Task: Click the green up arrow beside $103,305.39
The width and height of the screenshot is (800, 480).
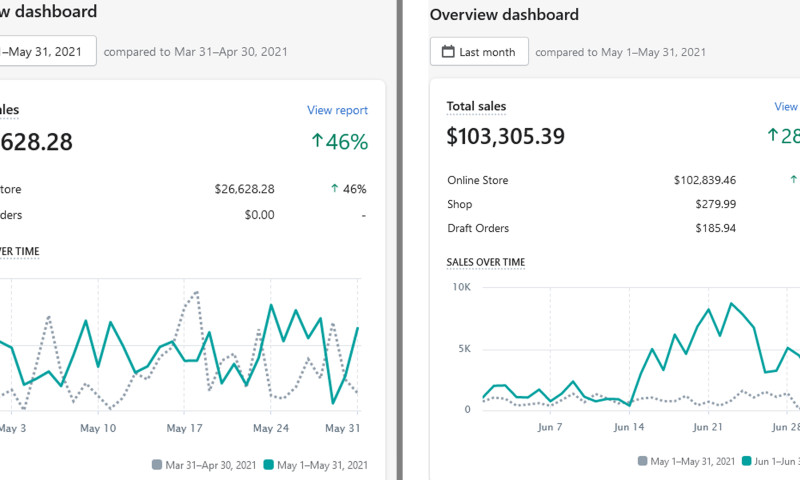Action: click(x=773, y=135)
